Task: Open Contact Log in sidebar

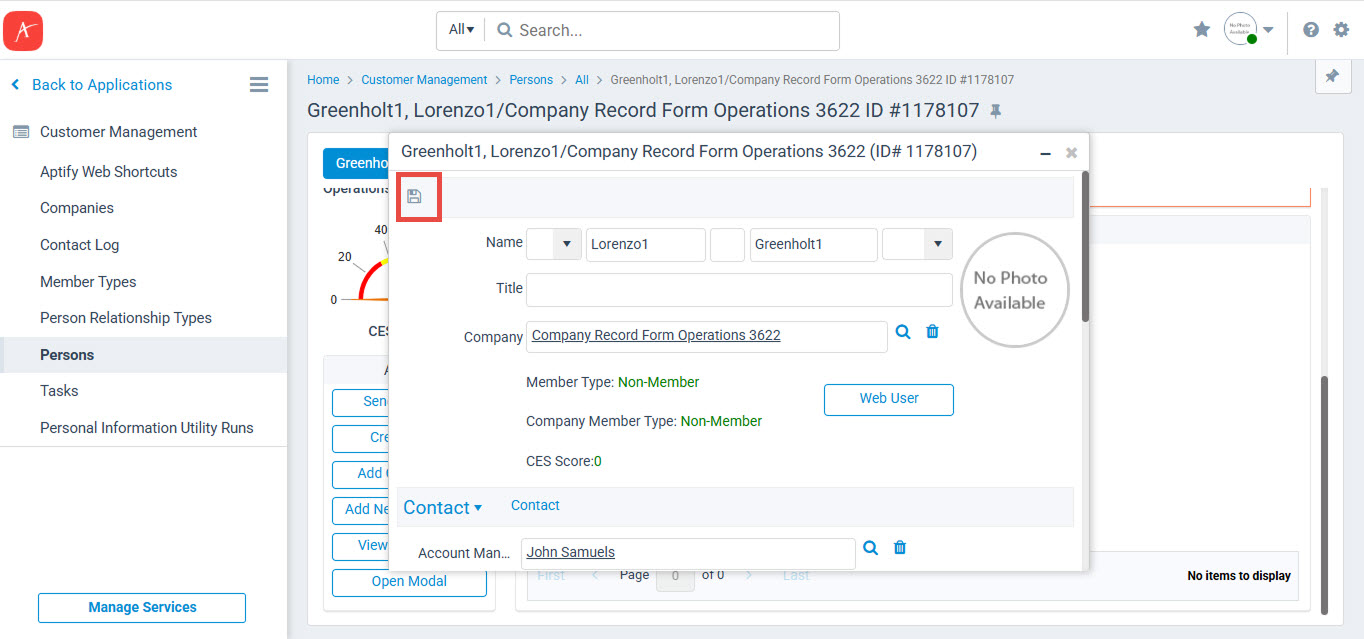Action: [x=80, y=245]
